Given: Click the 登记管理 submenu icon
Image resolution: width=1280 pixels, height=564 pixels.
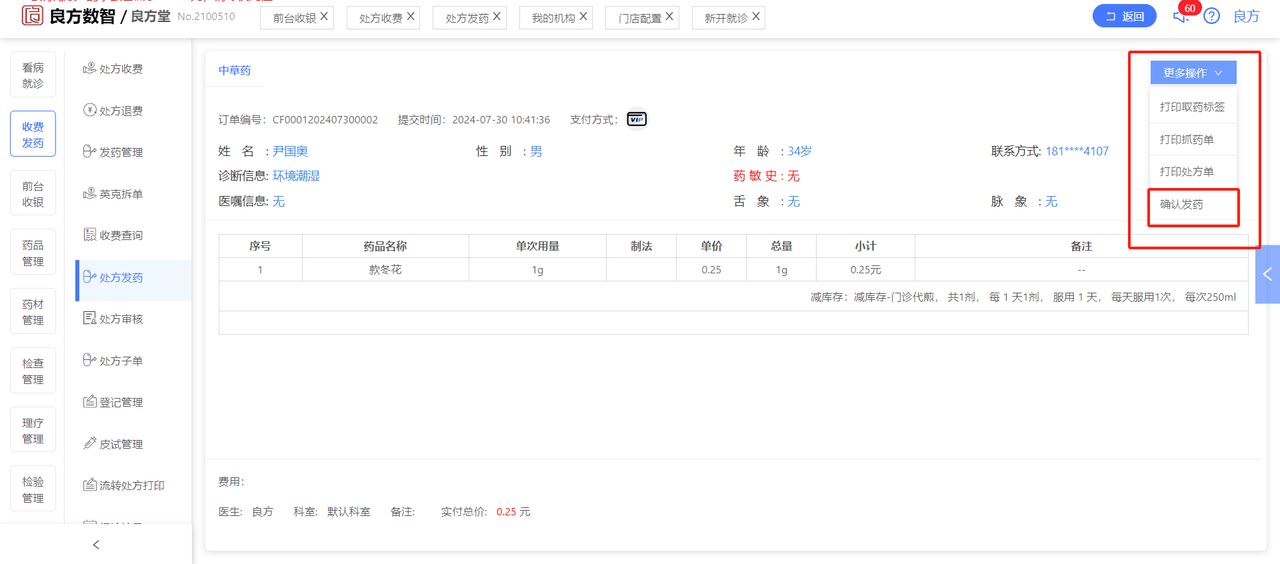Looking at the screenshot, I should tap(89, 402).
